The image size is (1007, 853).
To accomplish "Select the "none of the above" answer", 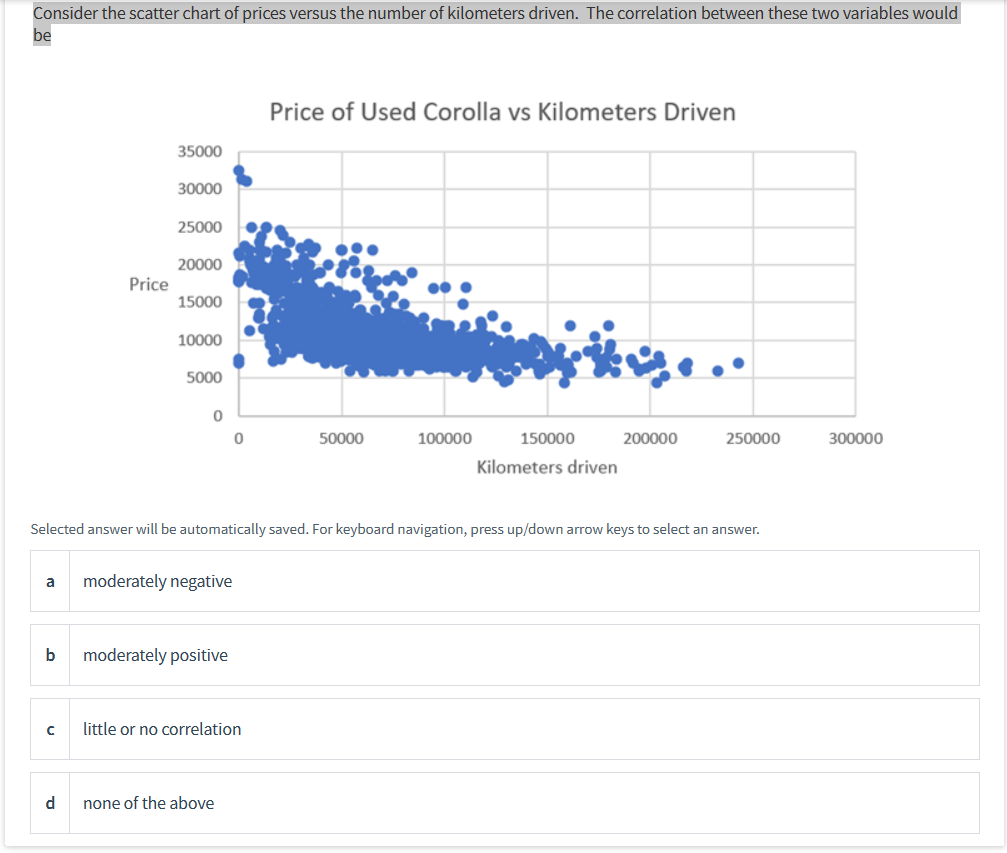I will click(x=148, y=803).
